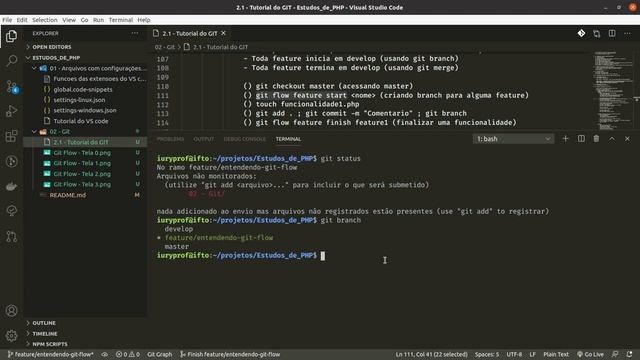Open README.md in explorer
The width and height of the screenshot is (640, 360).
[x=68, y=195]
